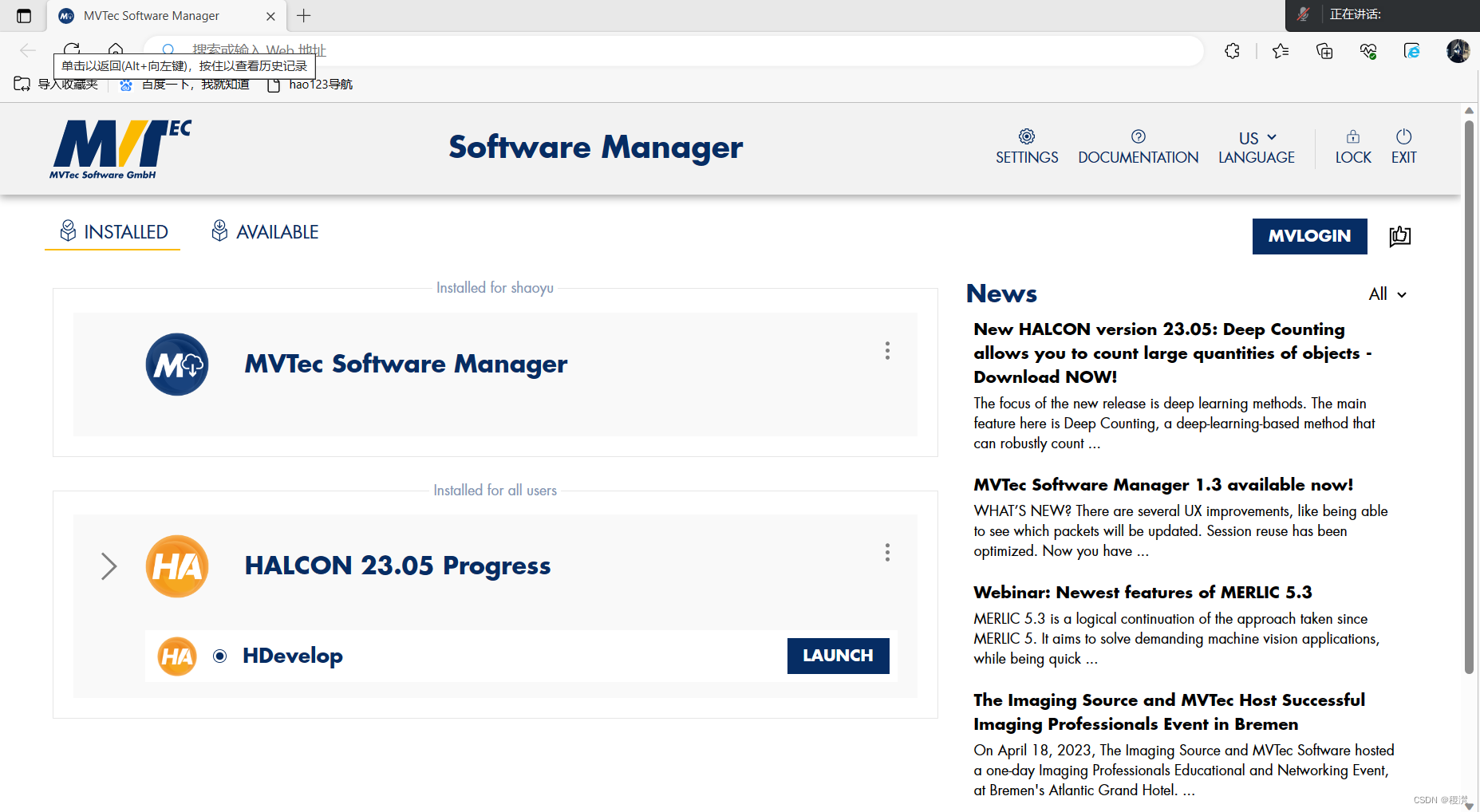Click the large HALCON HA icon
1480x812 pixels.
[177, 566]
